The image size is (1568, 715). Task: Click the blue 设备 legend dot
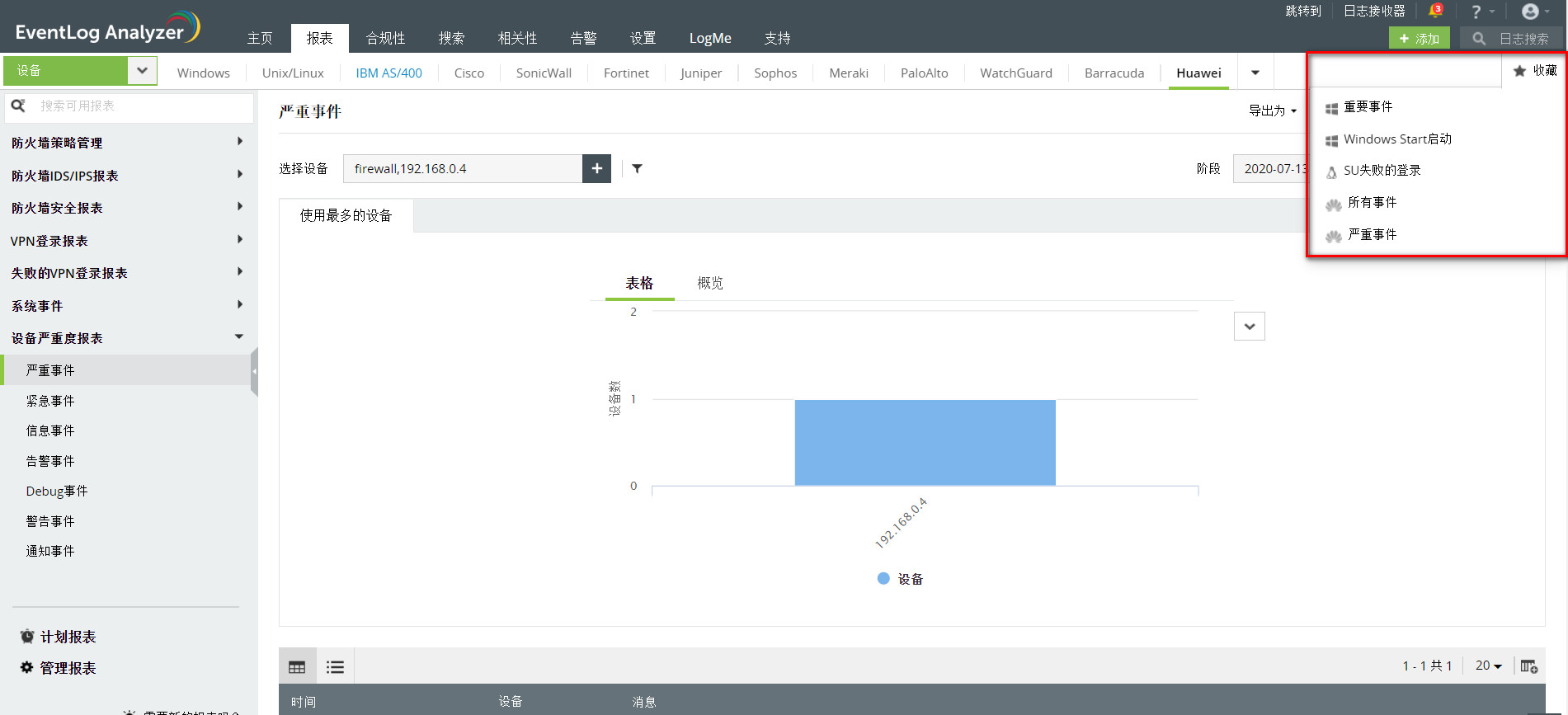pos(883,579)
